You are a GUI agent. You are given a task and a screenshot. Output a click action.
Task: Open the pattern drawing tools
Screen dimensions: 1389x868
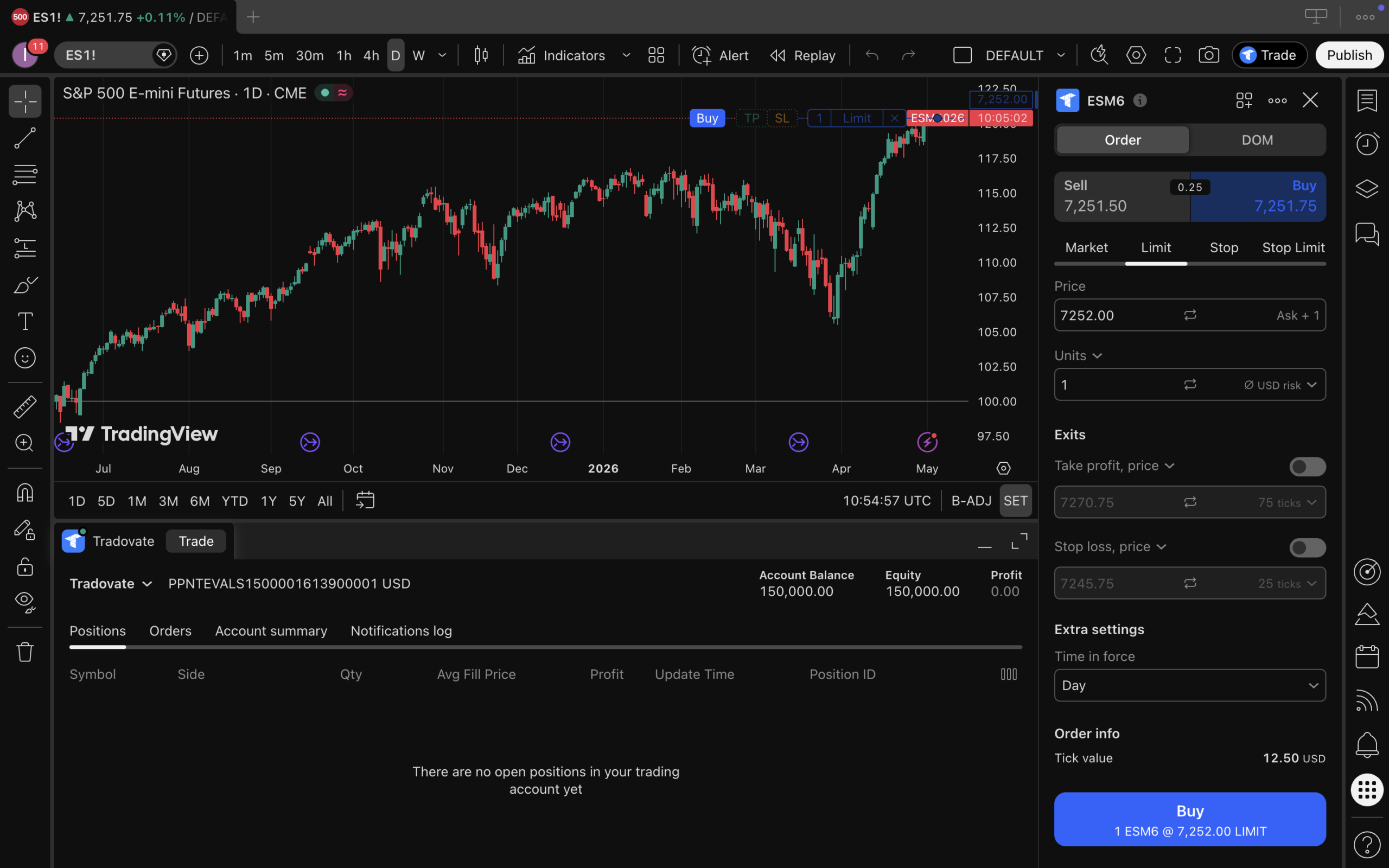24,211
